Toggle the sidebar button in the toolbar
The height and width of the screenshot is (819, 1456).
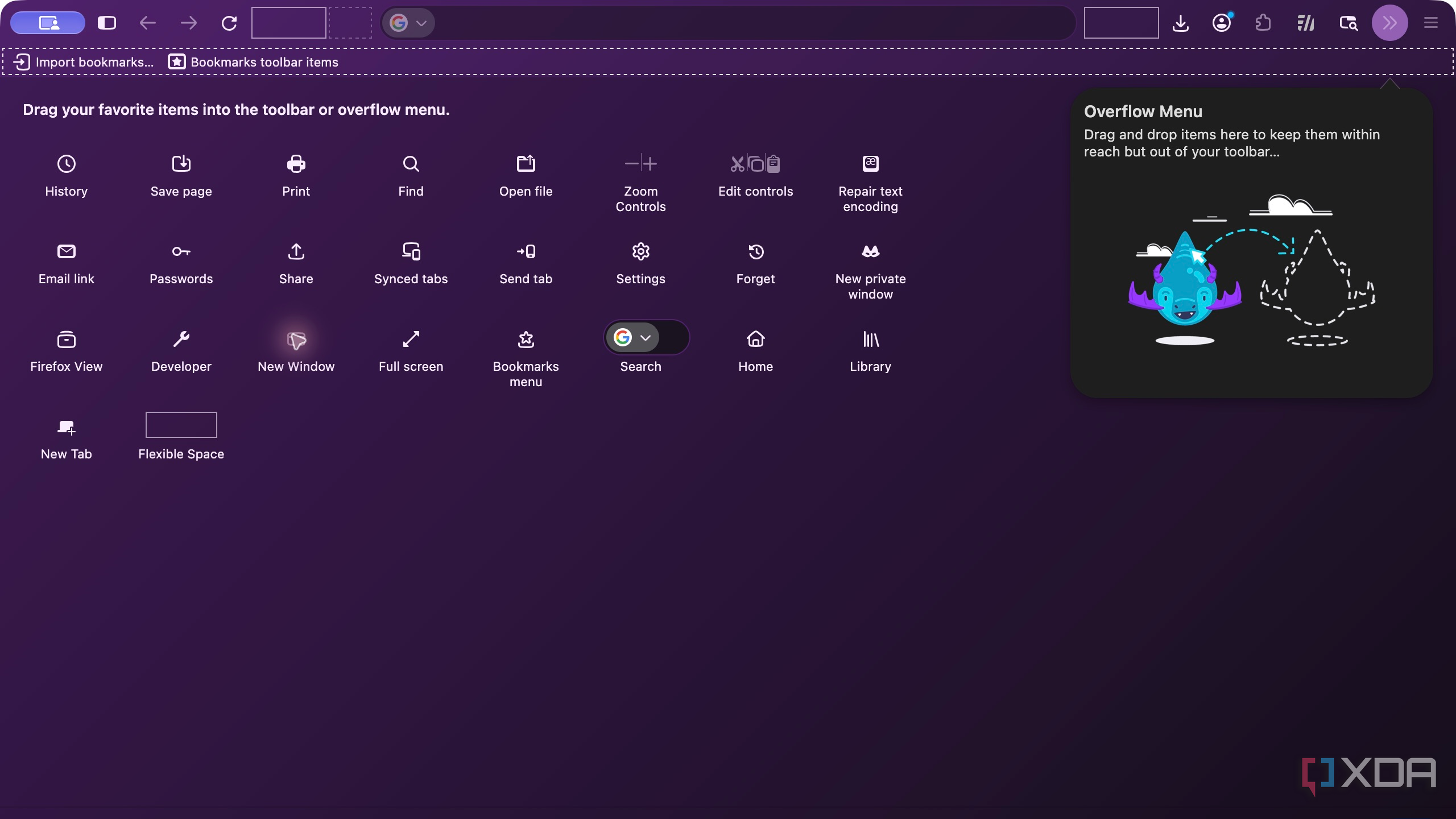click(x=107, y=23)
